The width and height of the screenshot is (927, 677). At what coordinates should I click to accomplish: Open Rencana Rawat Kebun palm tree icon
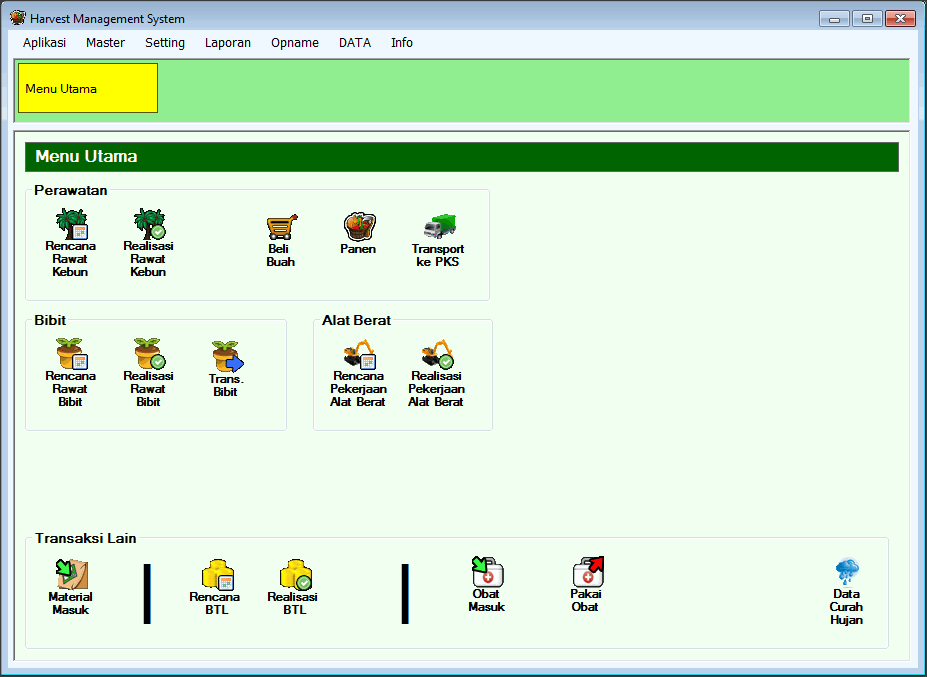[x=72, y=224]
